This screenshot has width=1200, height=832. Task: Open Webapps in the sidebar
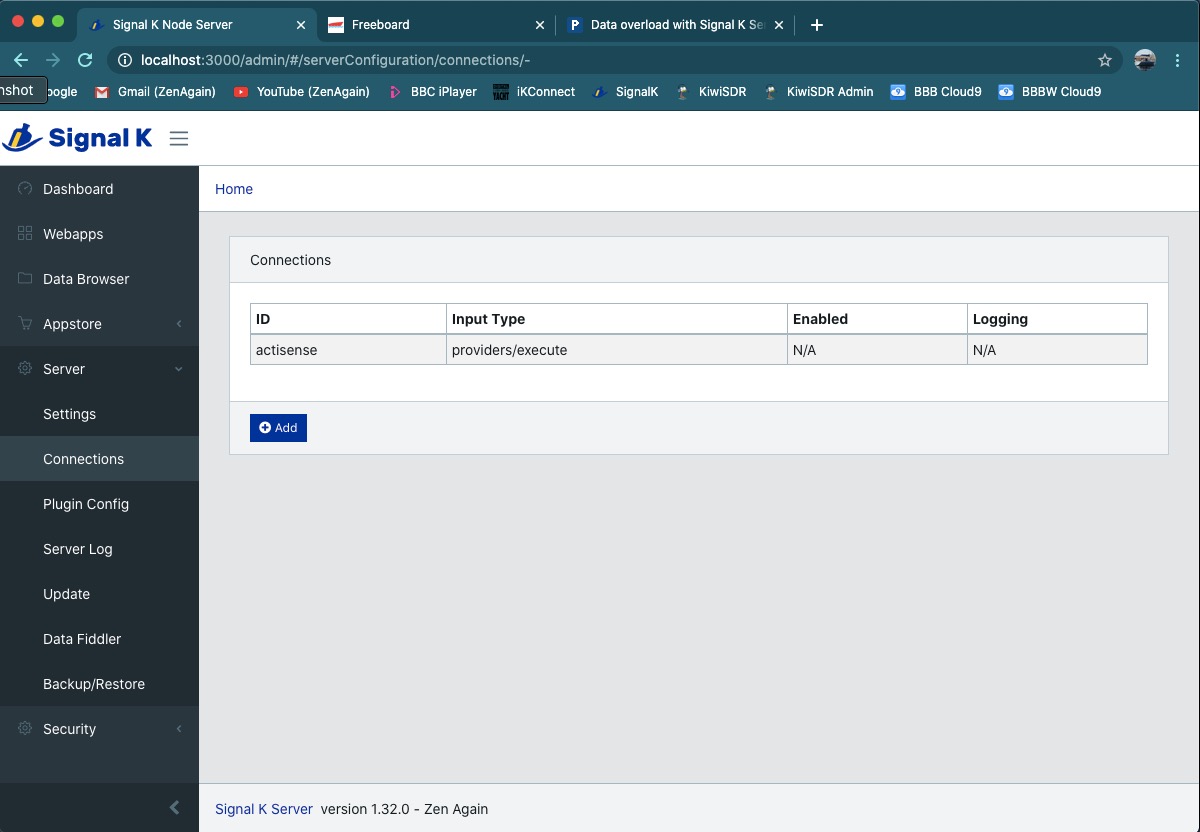[x=99, y=234]
